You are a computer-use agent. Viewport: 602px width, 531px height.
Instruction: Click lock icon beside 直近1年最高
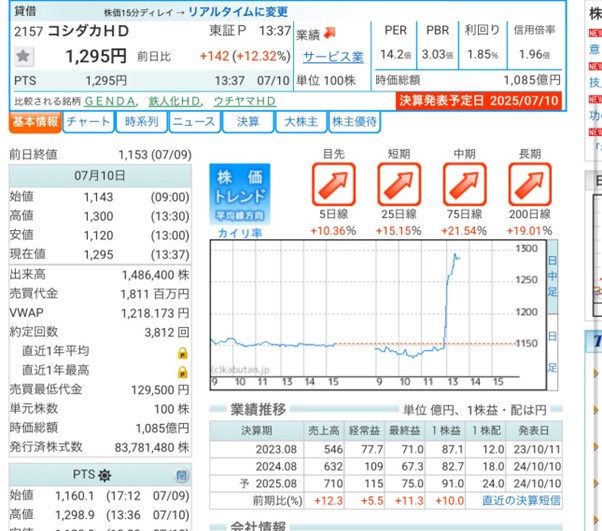tap(182, 372)
